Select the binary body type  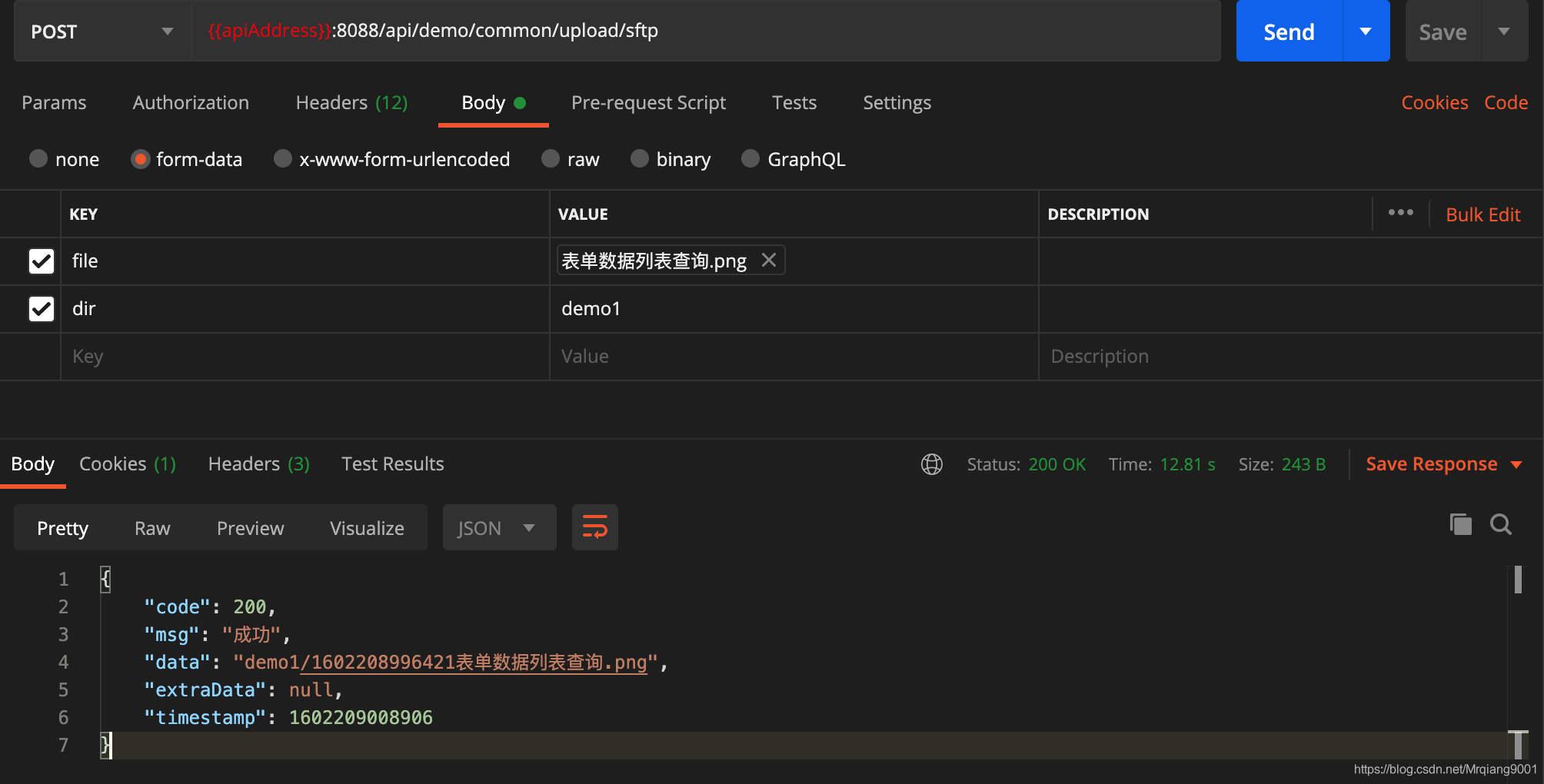click(640, 158)
